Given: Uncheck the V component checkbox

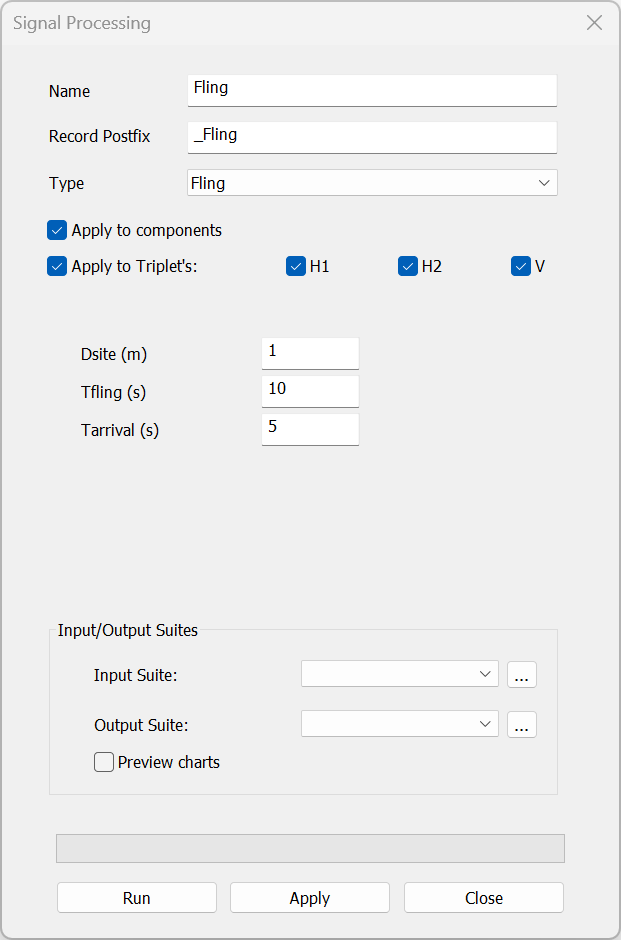Looking at the screenshot, I should (x=520, y=267).
